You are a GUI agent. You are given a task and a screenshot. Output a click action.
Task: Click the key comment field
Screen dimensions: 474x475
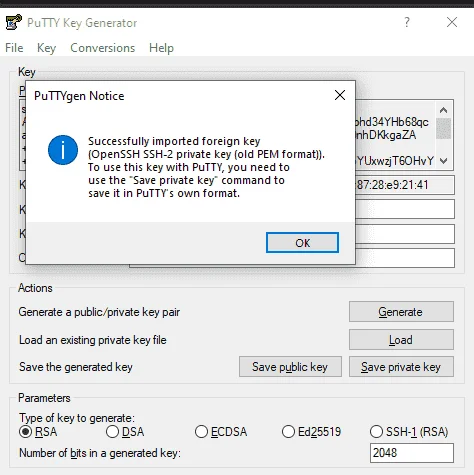point(404,209)
